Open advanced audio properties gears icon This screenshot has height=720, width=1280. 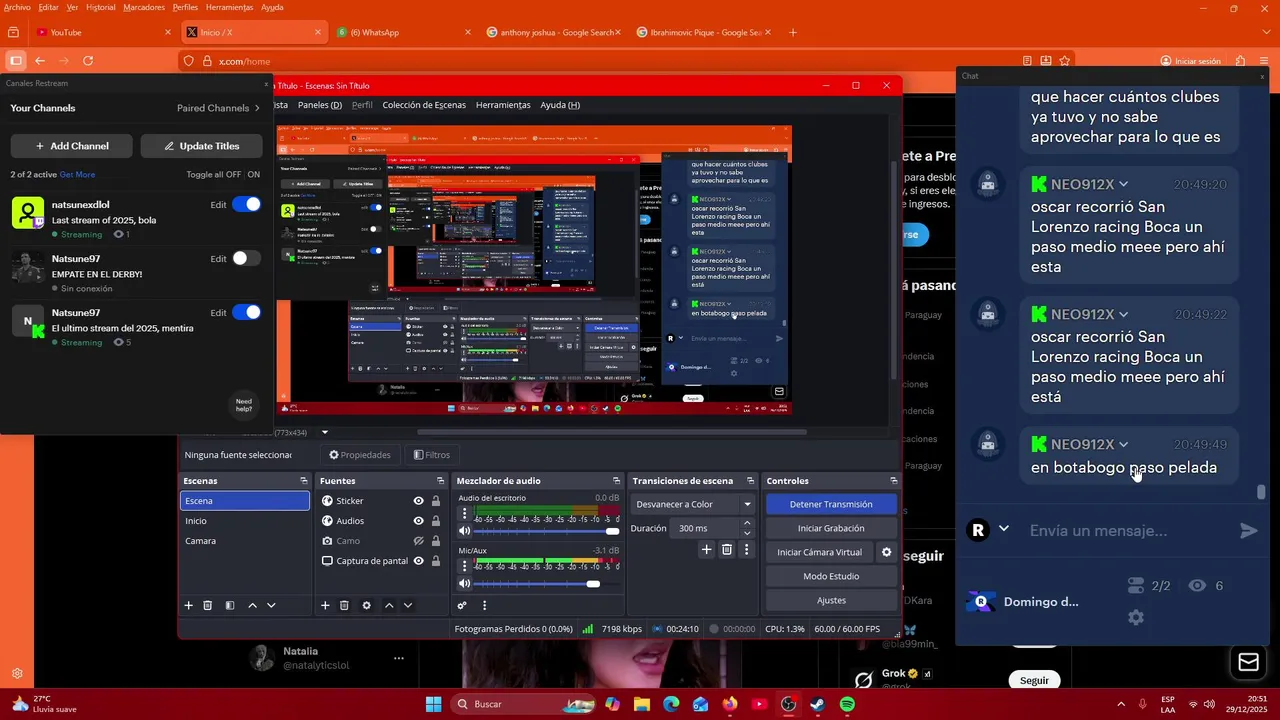coord(462,605)
